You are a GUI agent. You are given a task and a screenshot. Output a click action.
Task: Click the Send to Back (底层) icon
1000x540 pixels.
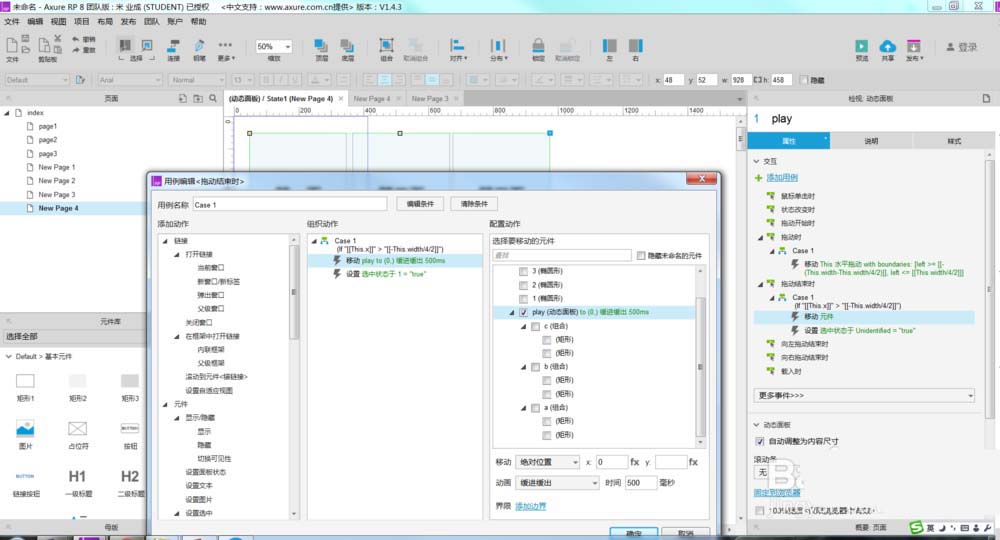(x=347, y=45)
